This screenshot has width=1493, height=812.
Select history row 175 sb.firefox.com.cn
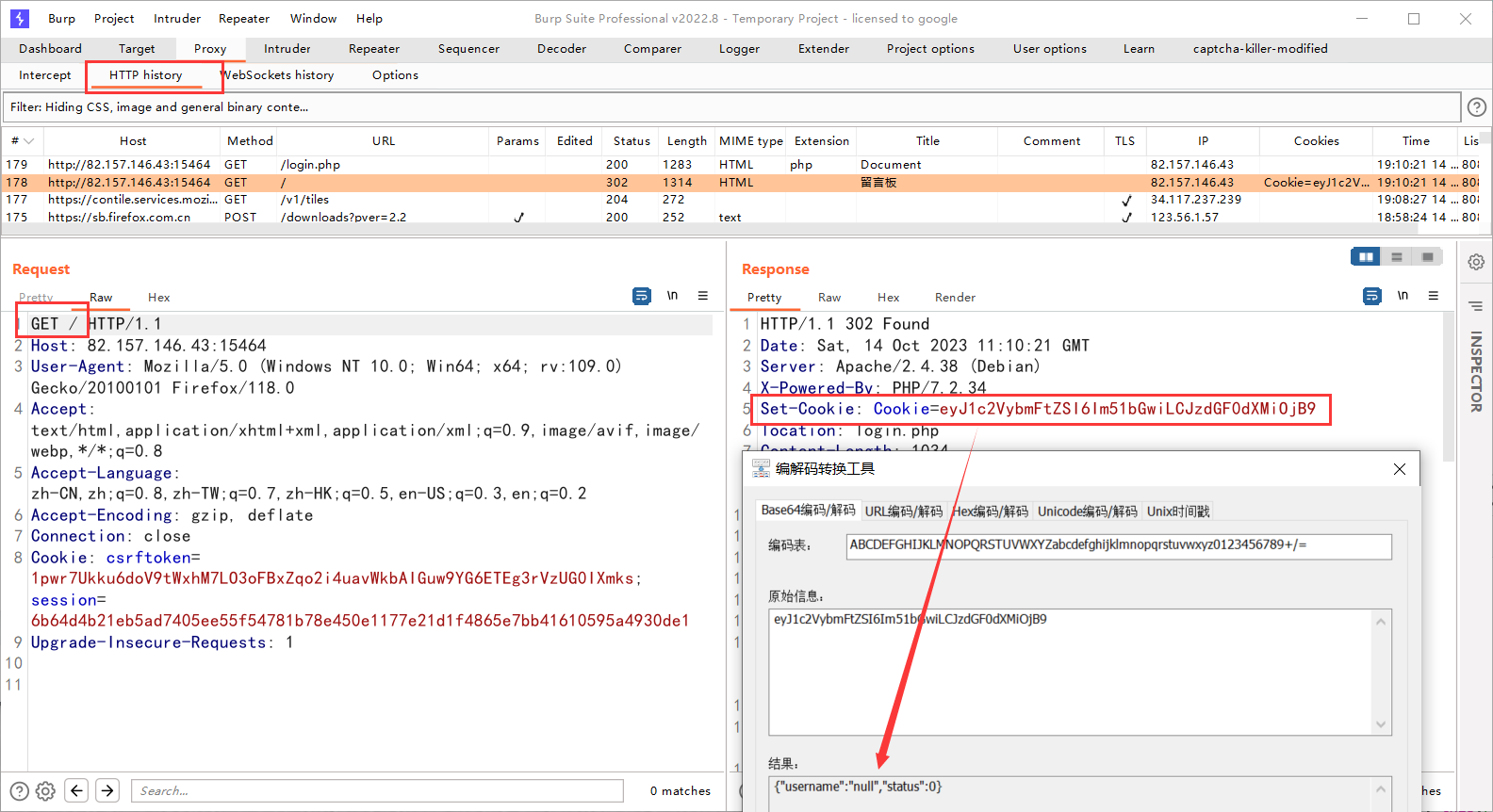point(740,218)
